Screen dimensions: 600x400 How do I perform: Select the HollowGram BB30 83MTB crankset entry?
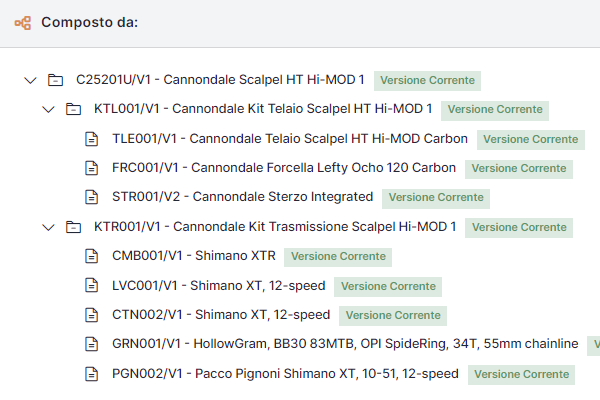point(345,344)
